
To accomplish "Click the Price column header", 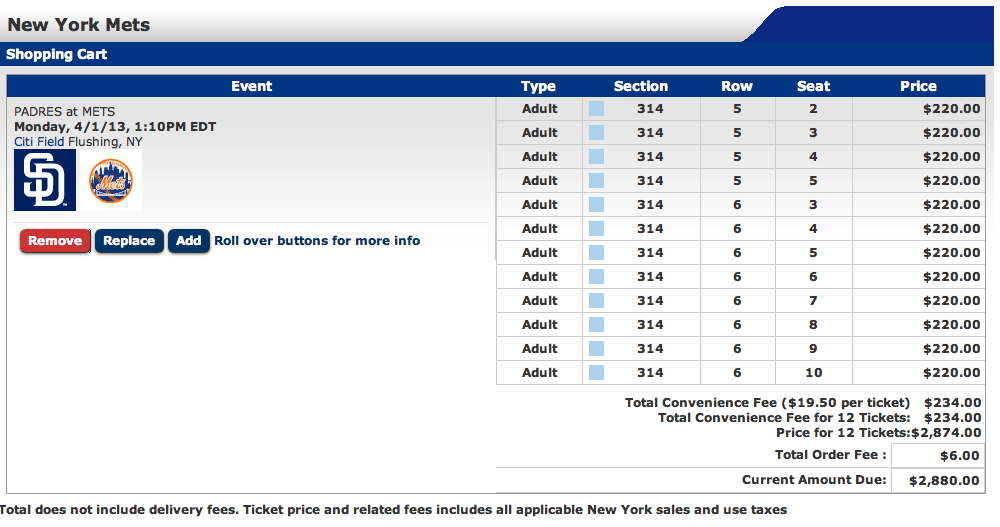I will 918,86.
